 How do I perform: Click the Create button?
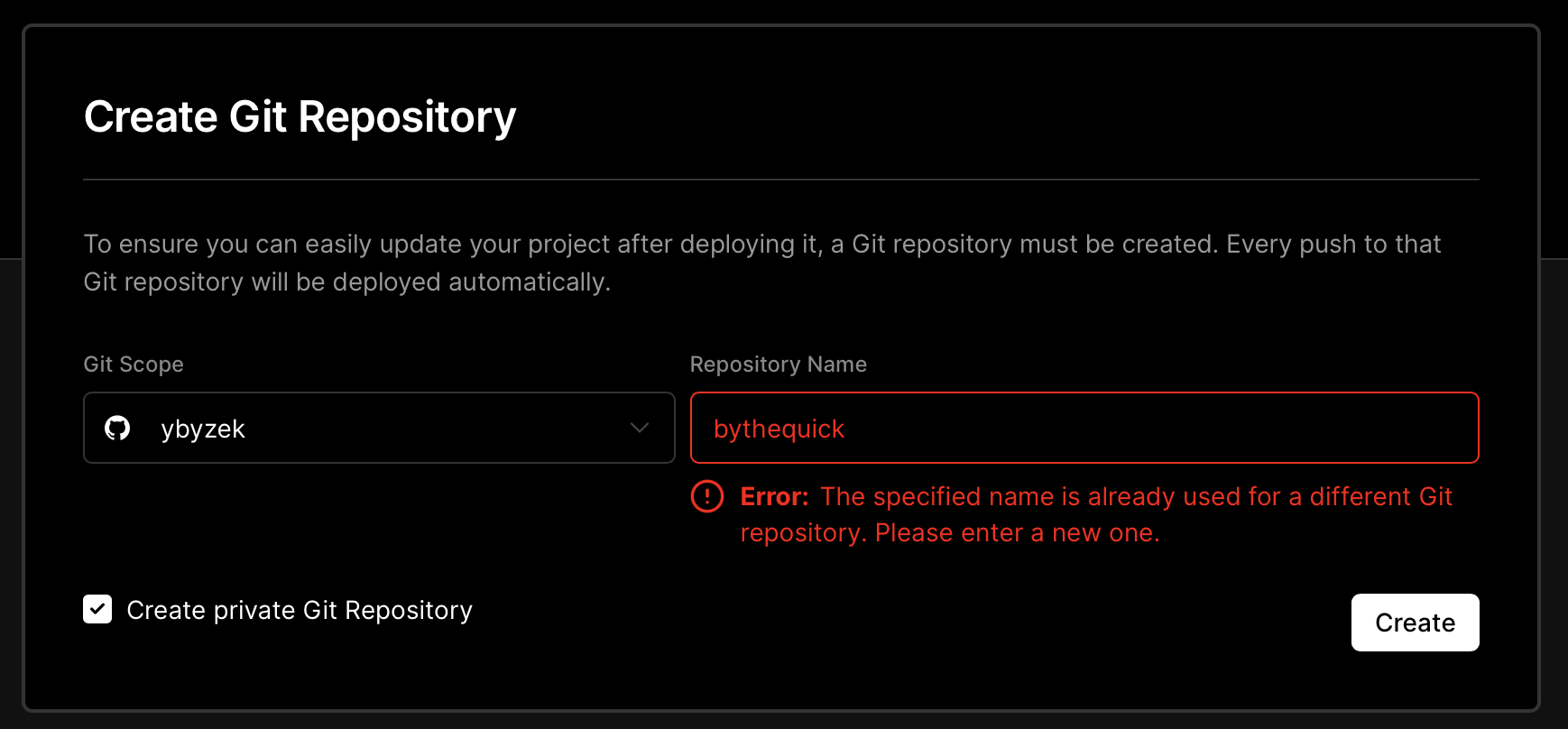(x=1415, y=623)
